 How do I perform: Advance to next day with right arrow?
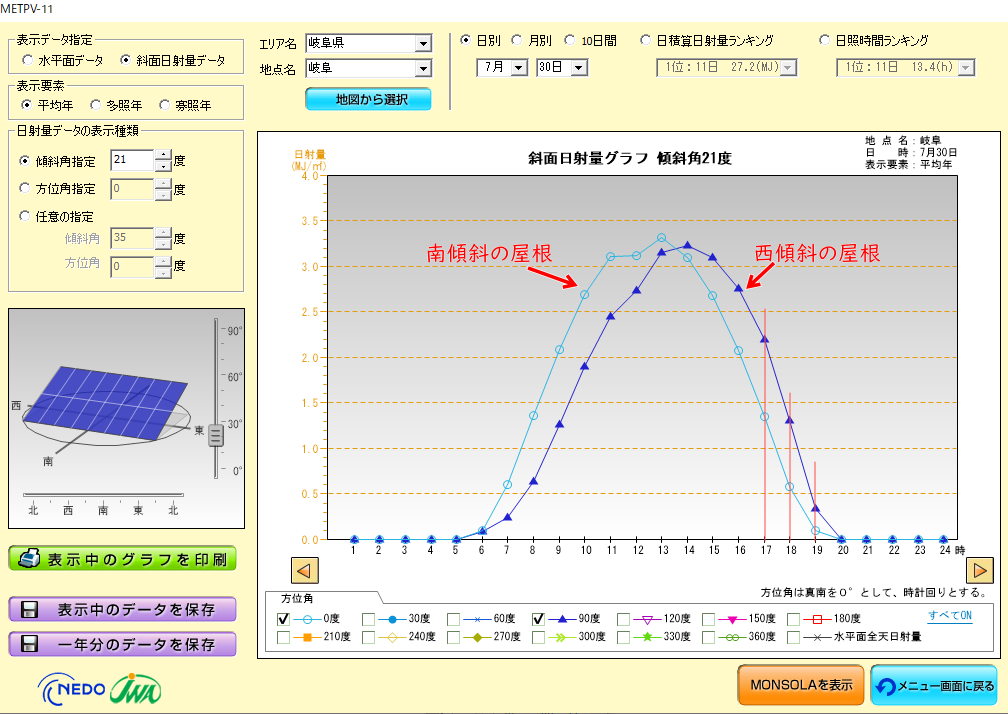click(x=980, y=570)
